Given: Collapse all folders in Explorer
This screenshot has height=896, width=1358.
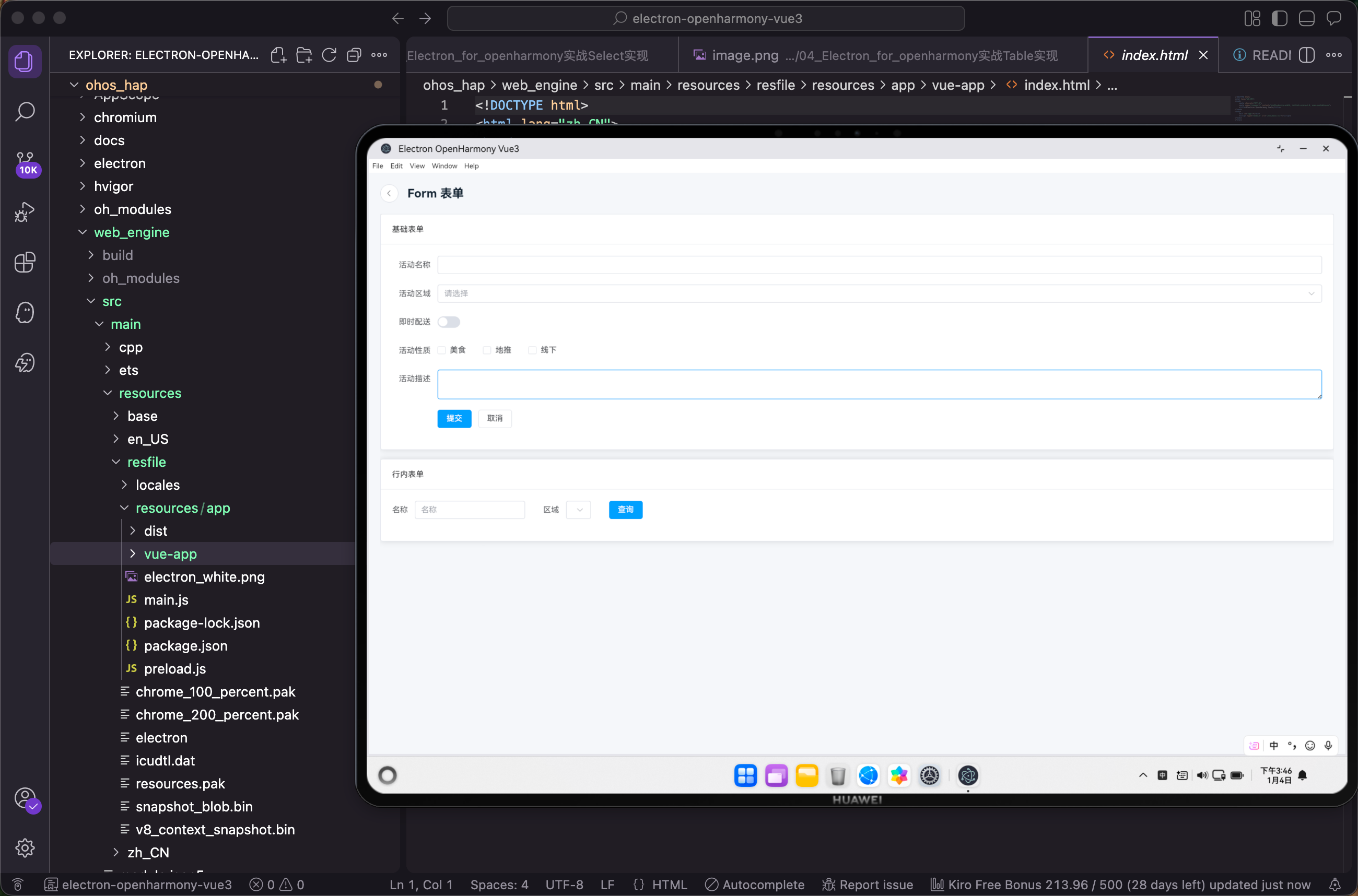Looking at the screenshot, I should 354,55.
